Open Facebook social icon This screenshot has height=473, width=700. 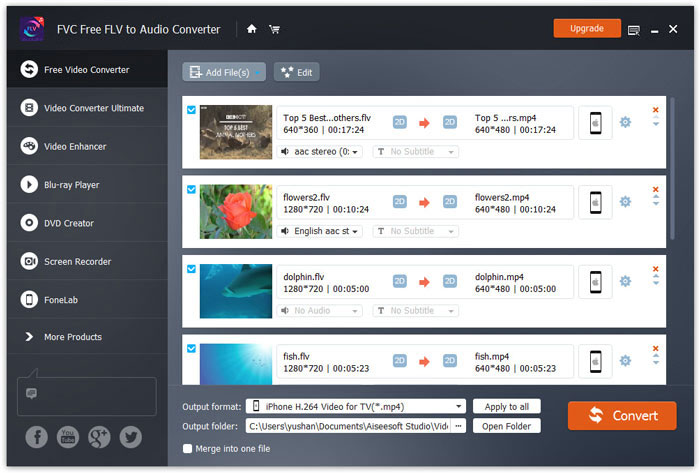37,437
